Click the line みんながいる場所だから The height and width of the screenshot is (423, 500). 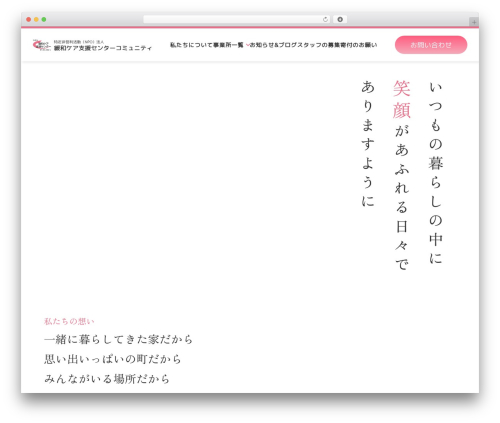coord(107,379)
